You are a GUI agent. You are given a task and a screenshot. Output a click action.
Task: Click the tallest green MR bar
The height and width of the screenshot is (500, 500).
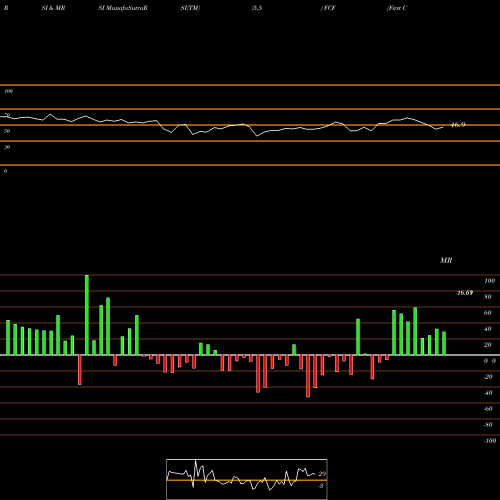(x=87, y=315)
